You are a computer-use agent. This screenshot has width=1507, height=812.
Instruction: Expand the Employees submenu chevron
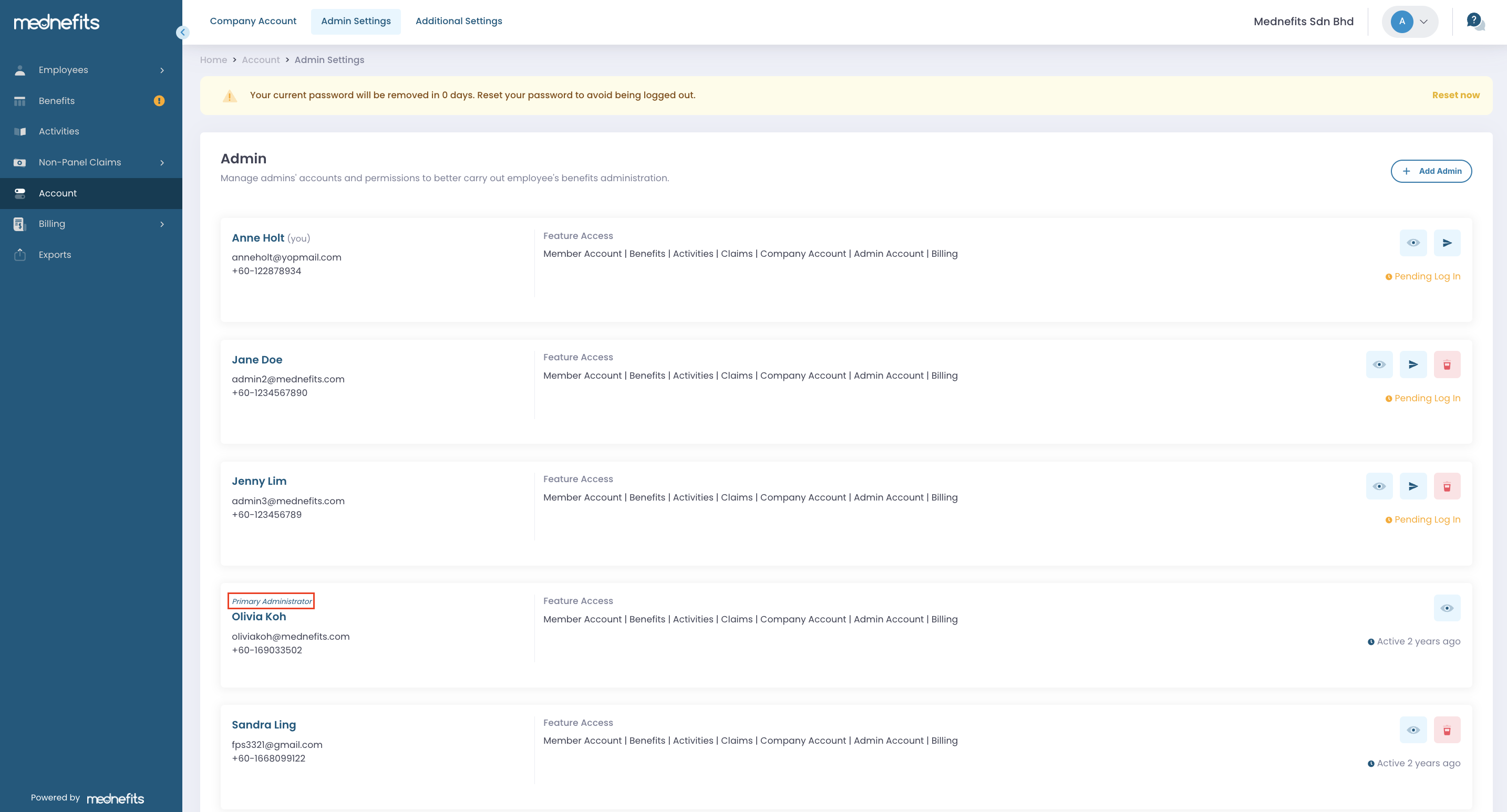[162, 70]
